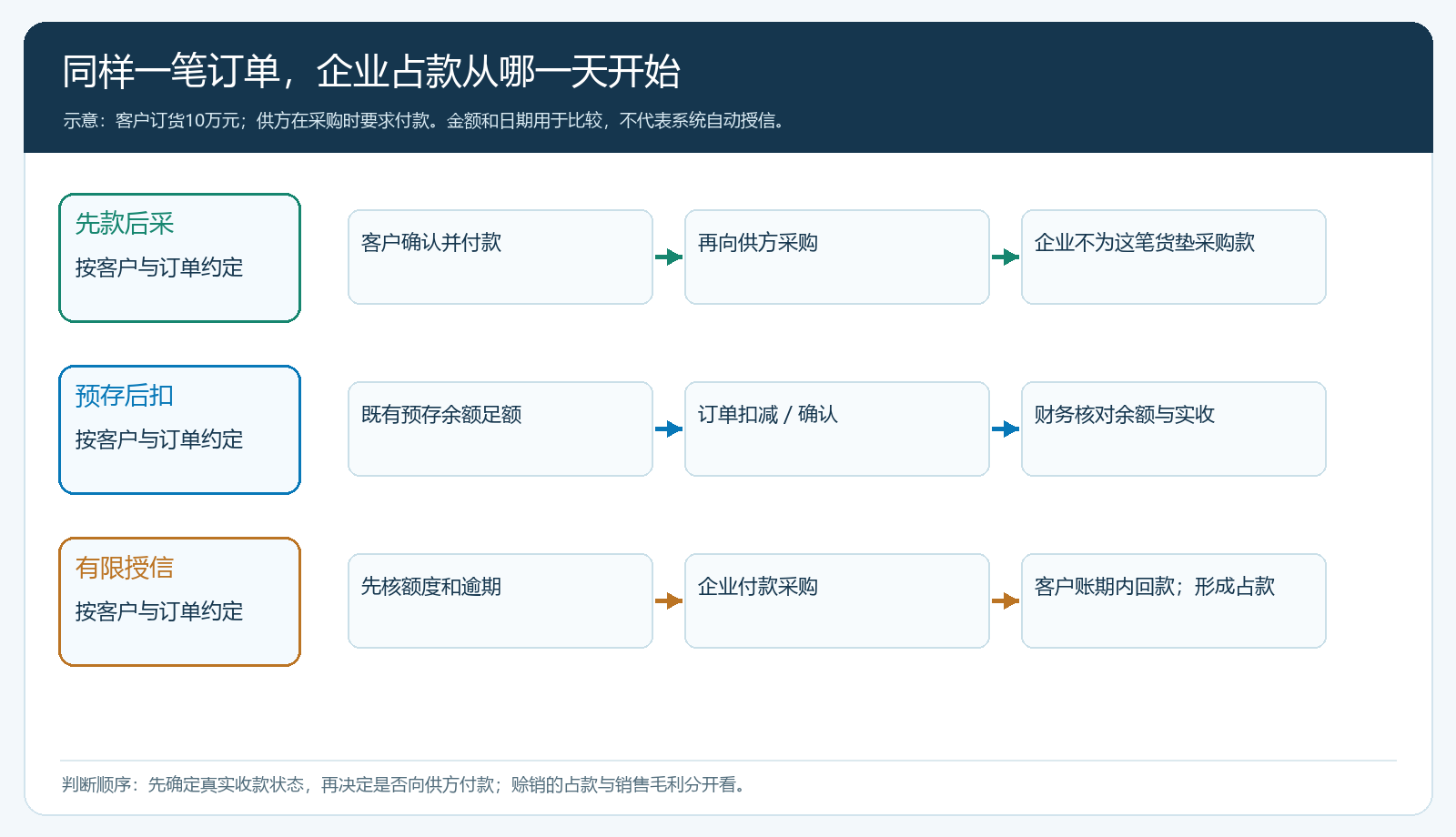1456x837 pixels.
Task: Click the subtitle line starting with 示意：客户订货10万元
Action: point(426,120)
